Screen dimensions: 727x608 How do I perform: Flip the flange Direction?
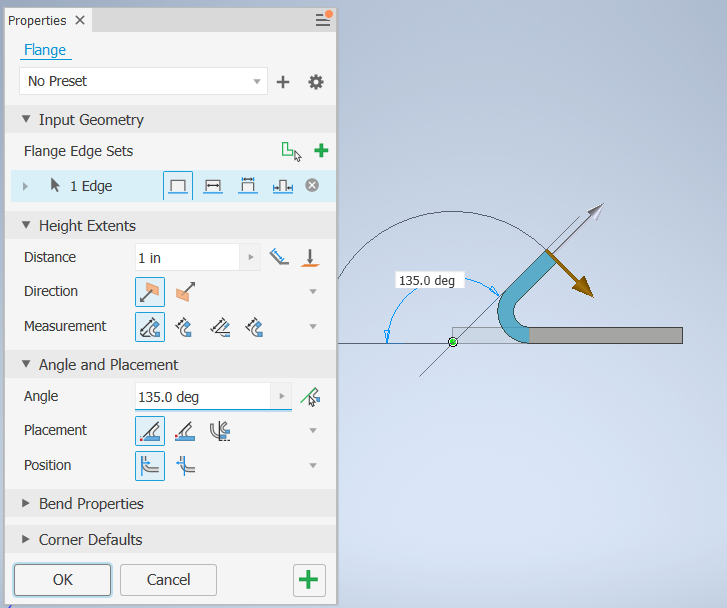pos(185,292)
